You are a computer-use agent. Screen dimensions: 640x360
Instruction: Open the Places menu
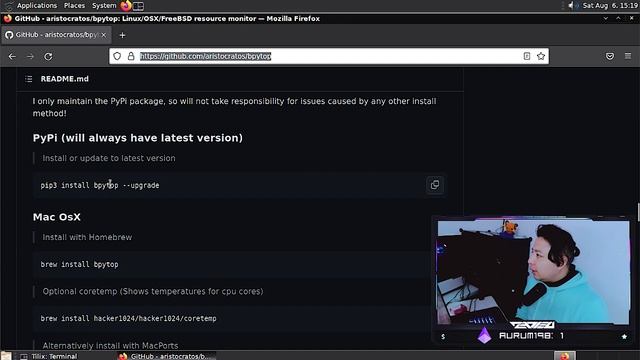point(74,6)
